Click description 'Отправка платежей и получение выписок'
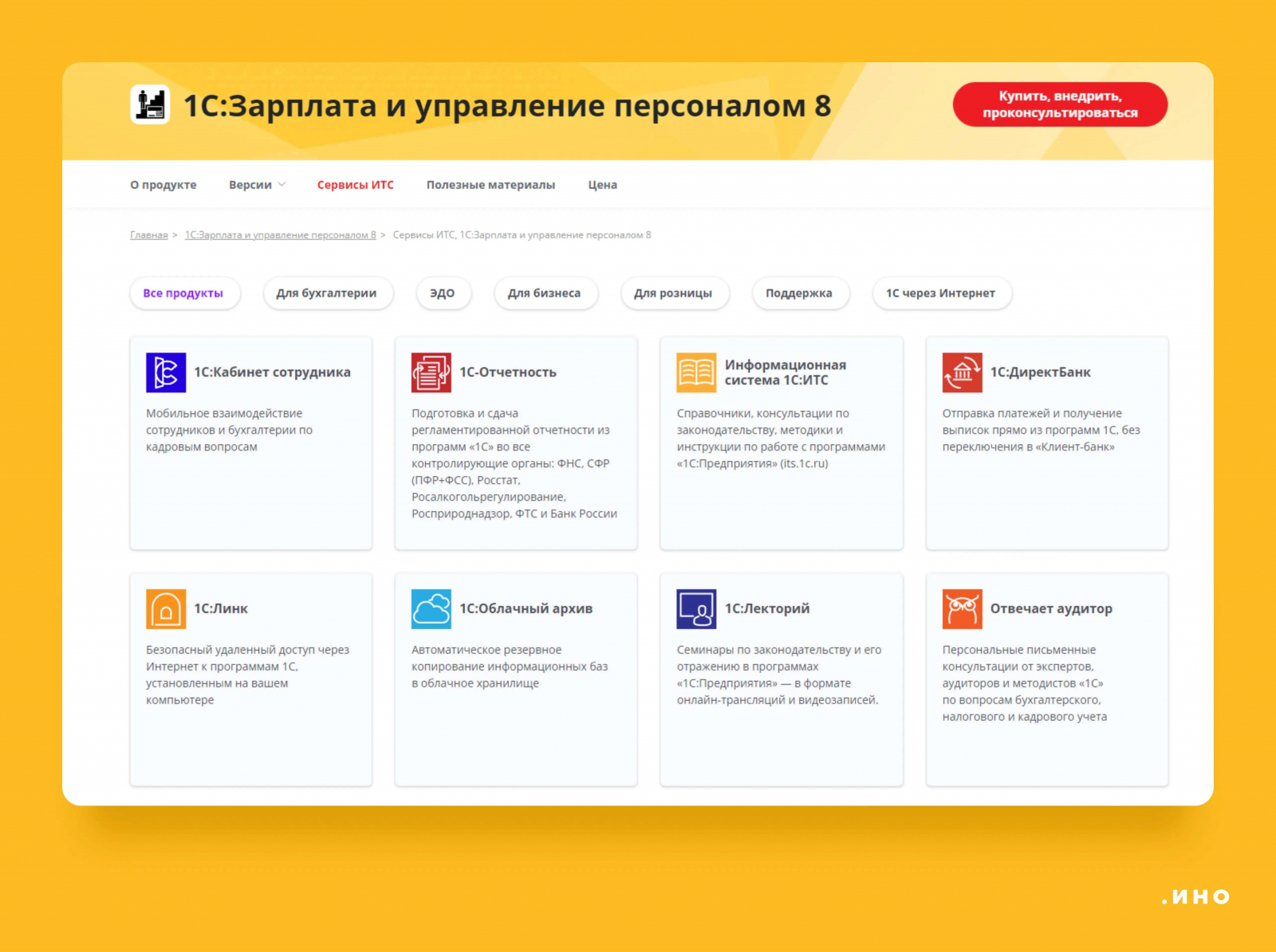The image size is (1276, 952). [x=1042, y=431]
